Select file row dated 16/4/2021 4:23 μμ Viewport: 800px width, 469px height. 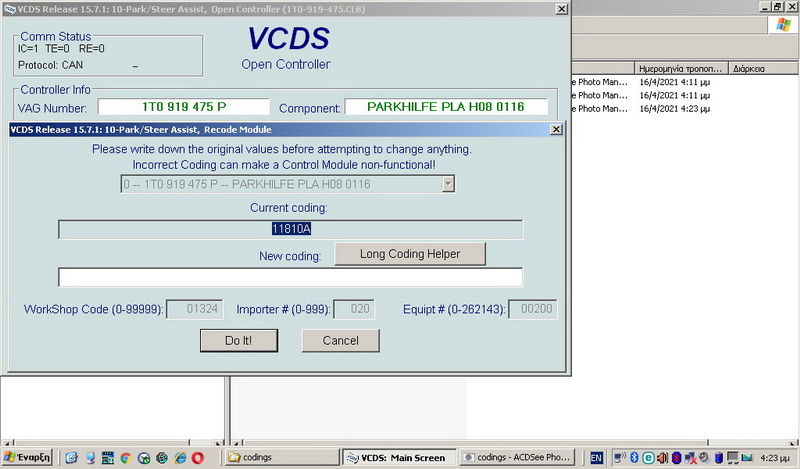tap(685, 109)
